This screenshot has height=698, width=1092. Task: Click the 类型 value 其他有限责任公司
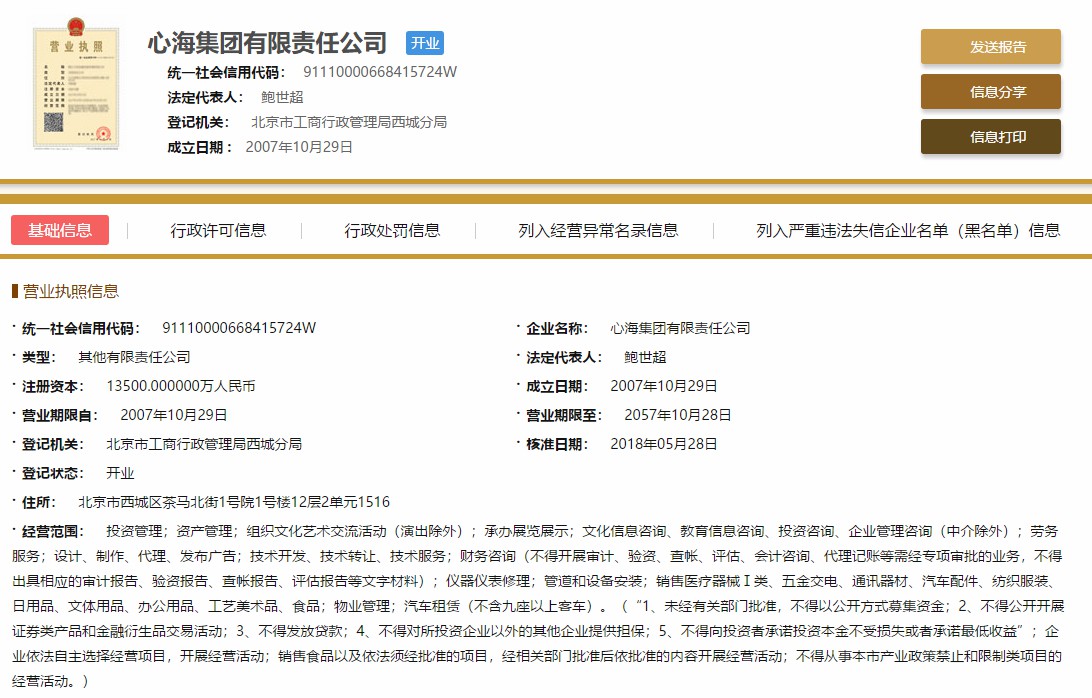[134, 357]
